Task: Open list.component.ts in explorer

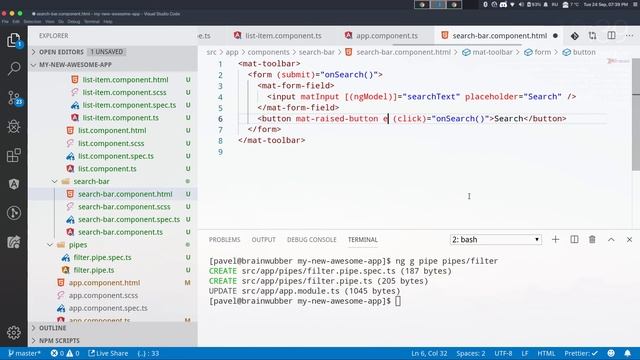Action: click(107, 169)
